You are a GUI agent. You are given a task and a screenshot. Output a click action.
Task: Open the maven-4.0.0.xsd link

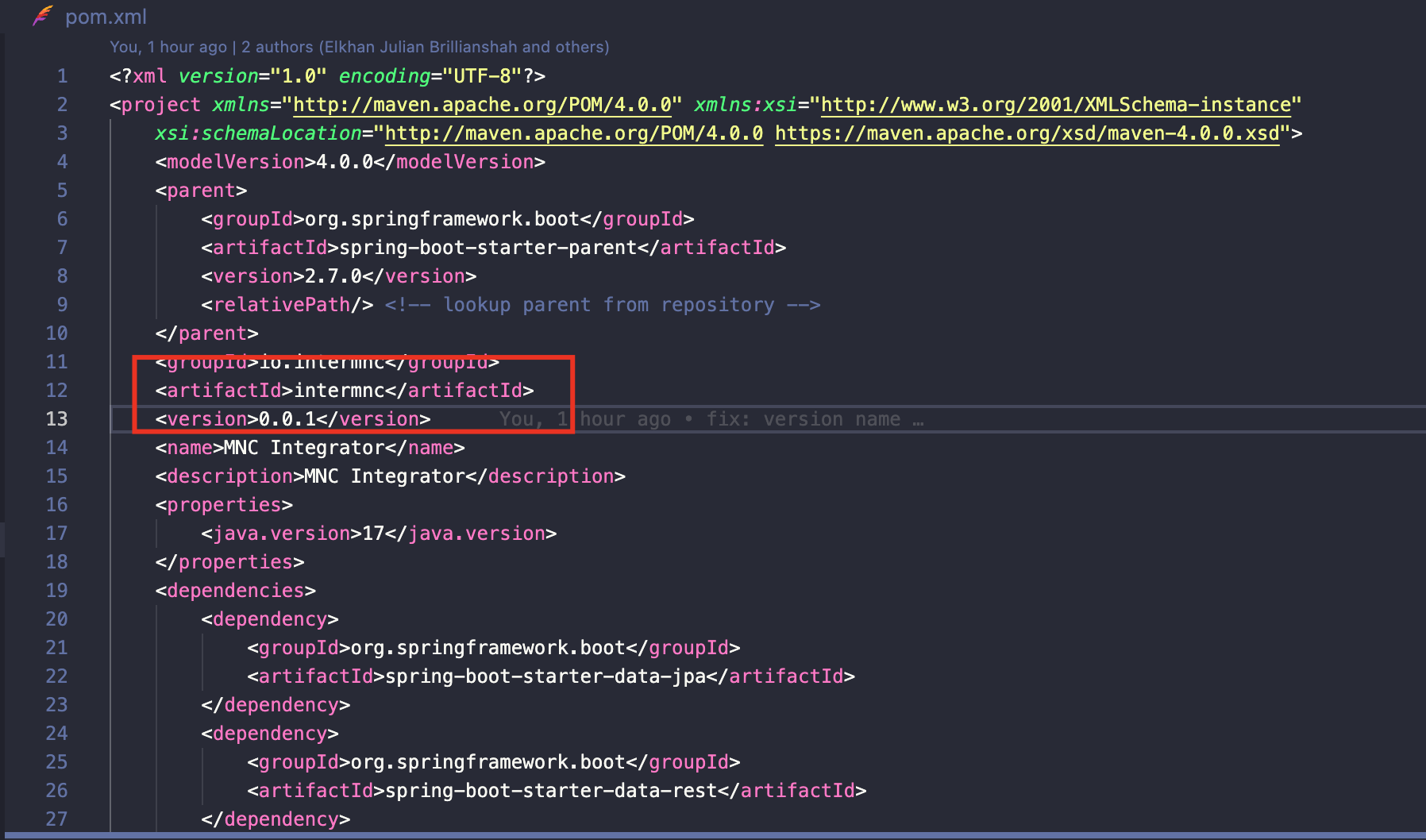coord(1027,133)
